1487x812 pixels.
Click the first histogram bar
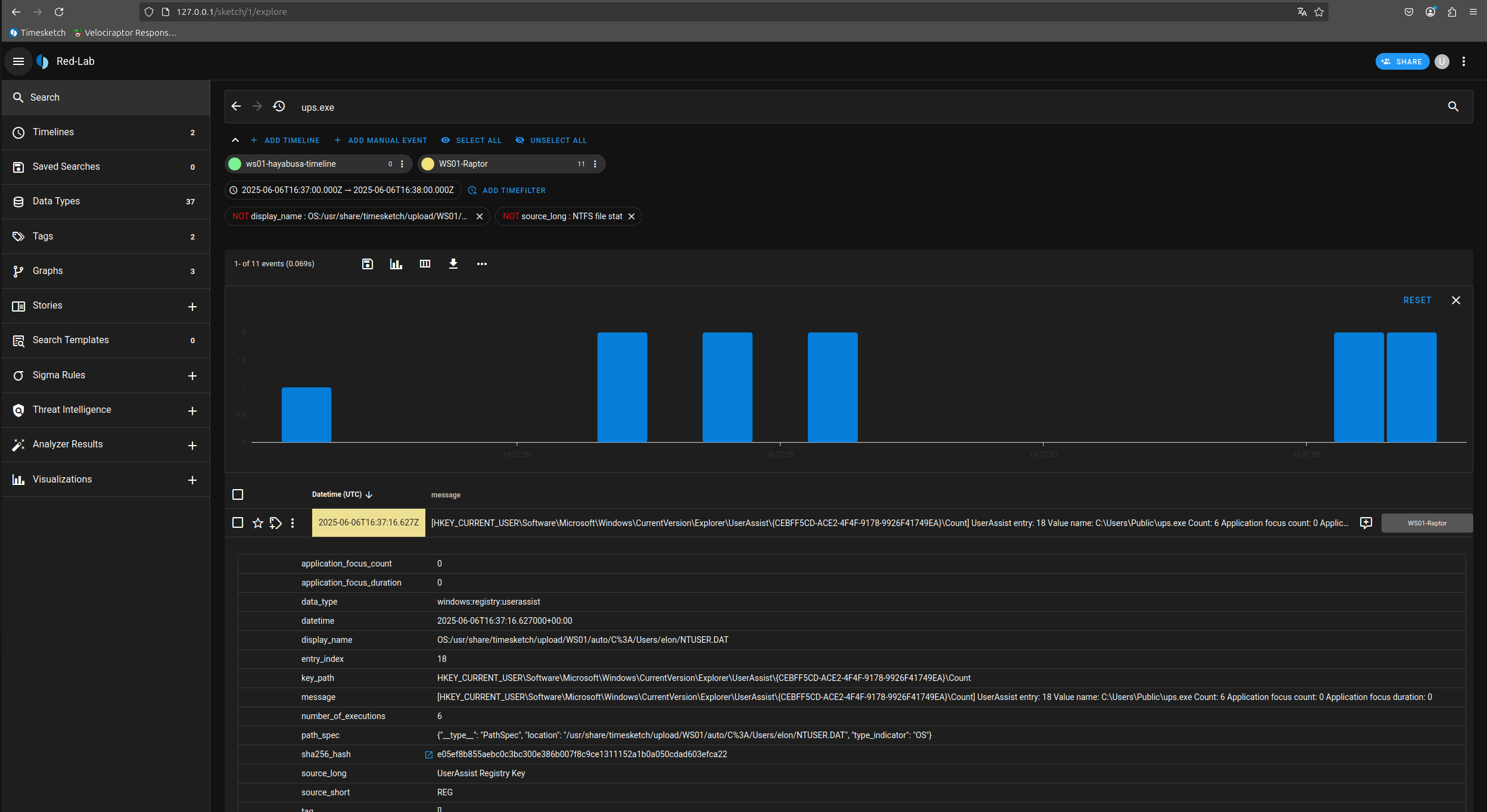coord(306,415)
